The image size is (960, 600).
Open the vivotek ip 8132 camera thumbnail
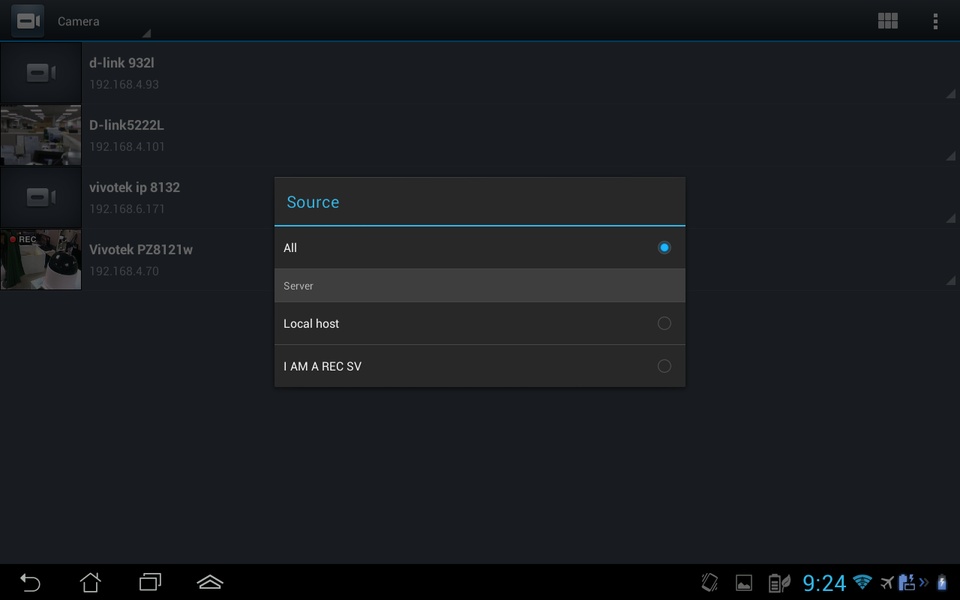41,197
